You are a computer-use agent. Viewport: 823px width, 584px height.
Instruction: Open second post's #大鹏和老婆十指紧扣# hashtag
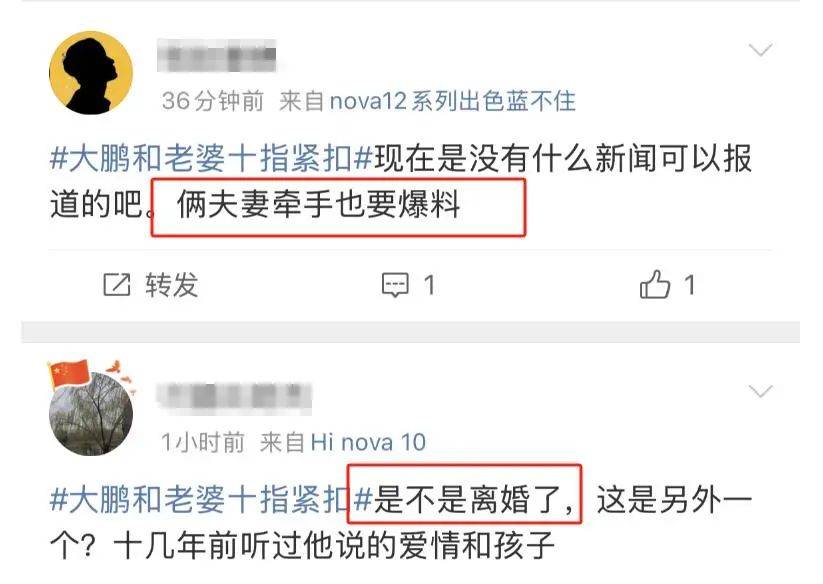click(x=211, y=499)
